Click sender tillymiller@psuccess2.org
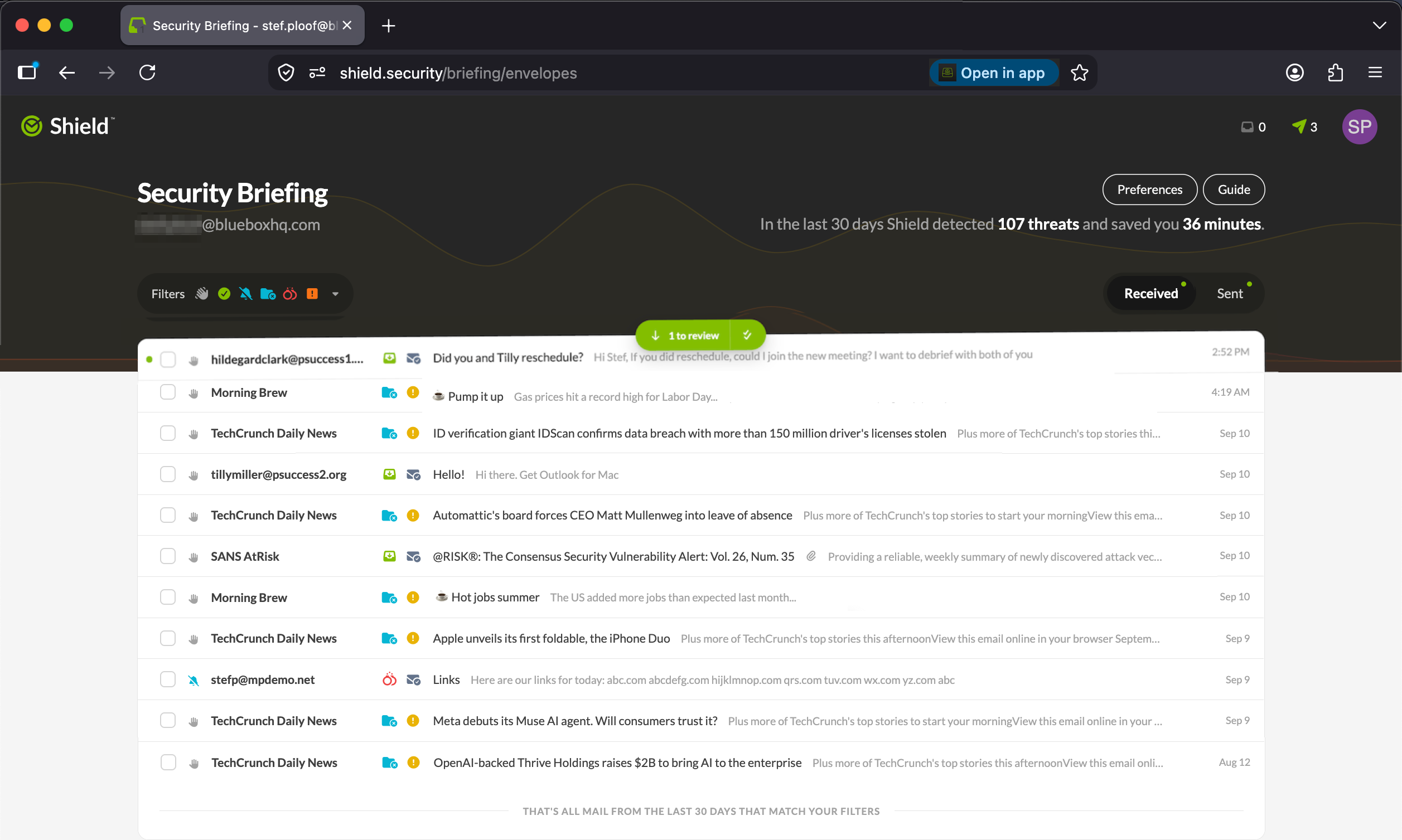1402x840 pixels. (x=279, y=474)
